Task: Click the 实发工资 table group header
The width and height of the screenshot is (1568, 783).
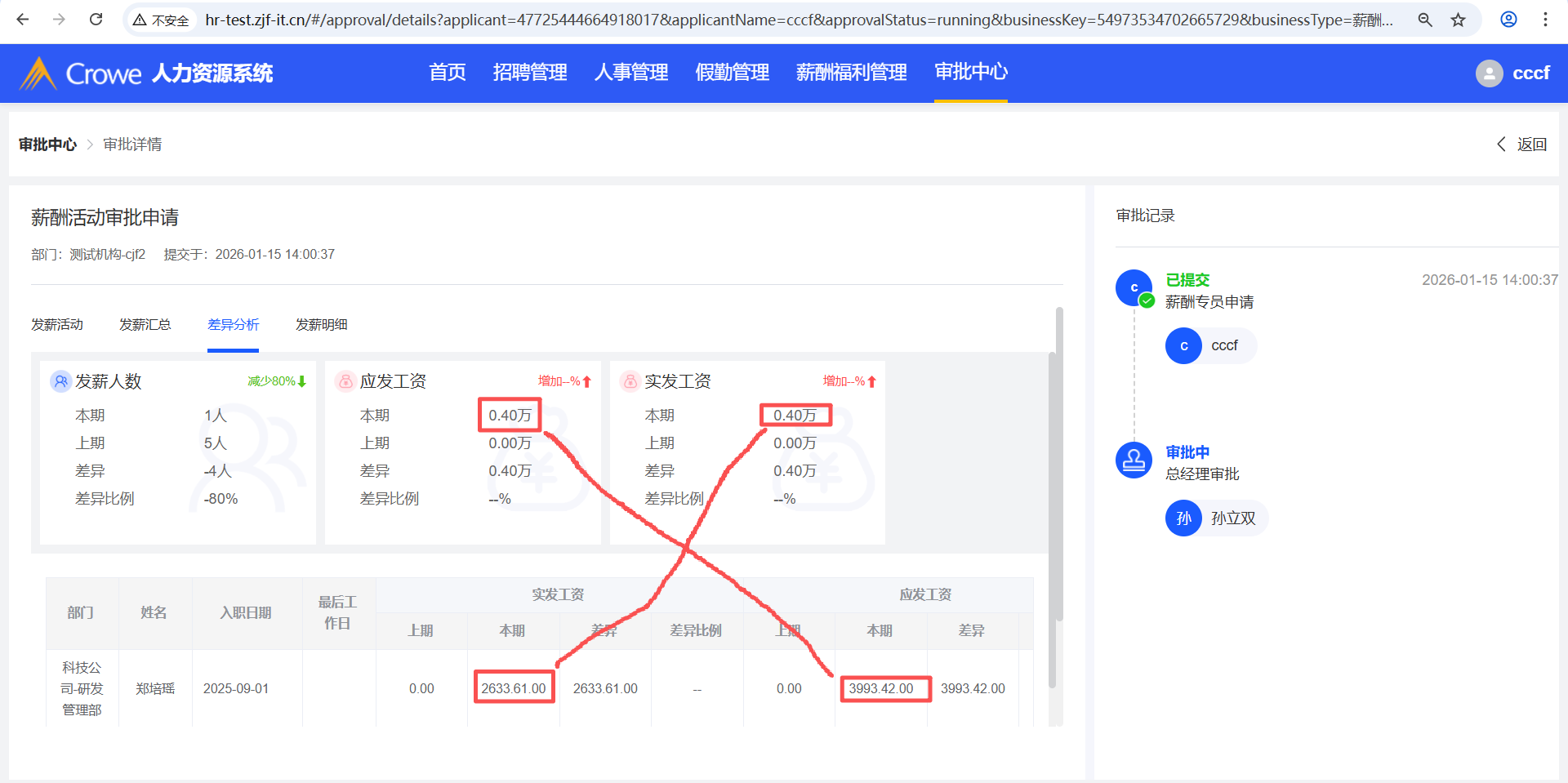Action: tap(558, 594)
